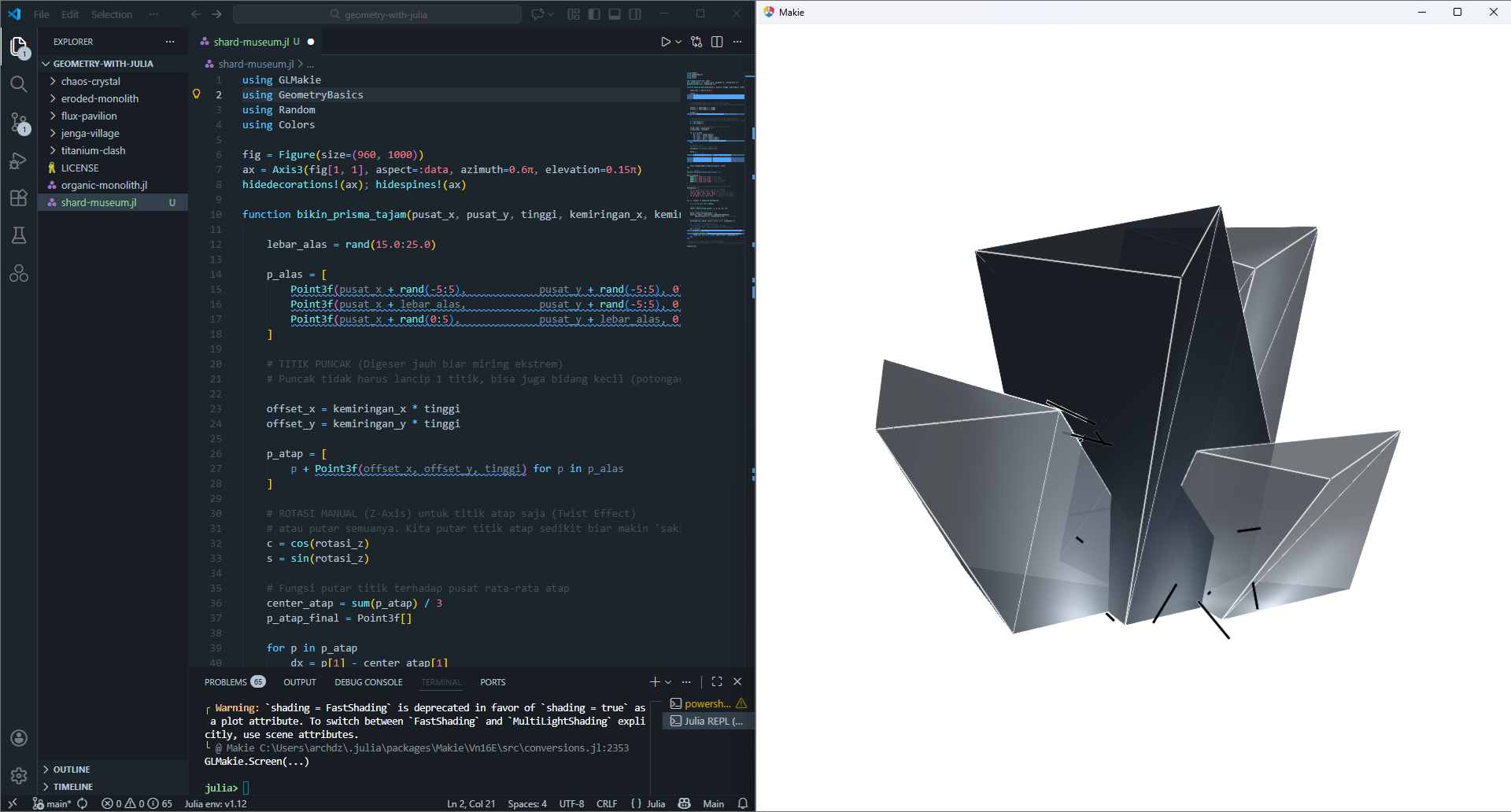Viewport: 1511px width, 812px height.
Task: Open the run button dropdown arrow
Action: click(678, 42)
